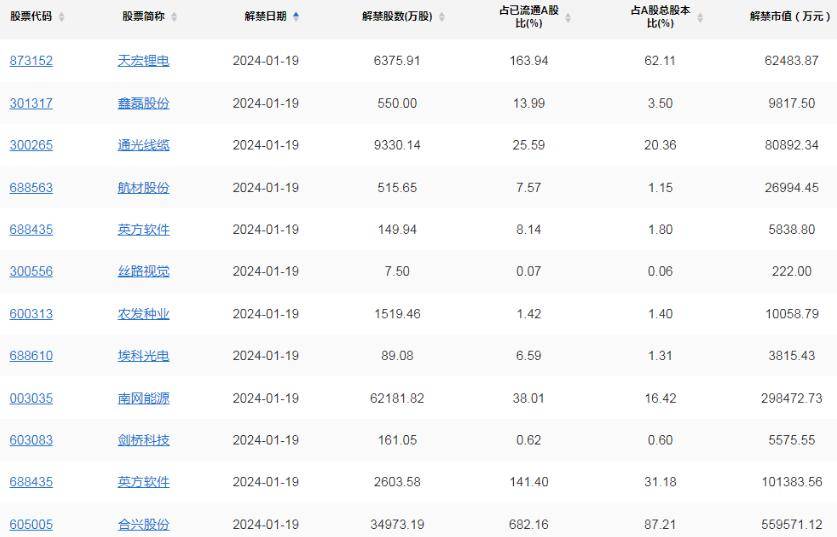Open stock code 301317 link
The image size is (837, 537).
(x=31, y=103)
